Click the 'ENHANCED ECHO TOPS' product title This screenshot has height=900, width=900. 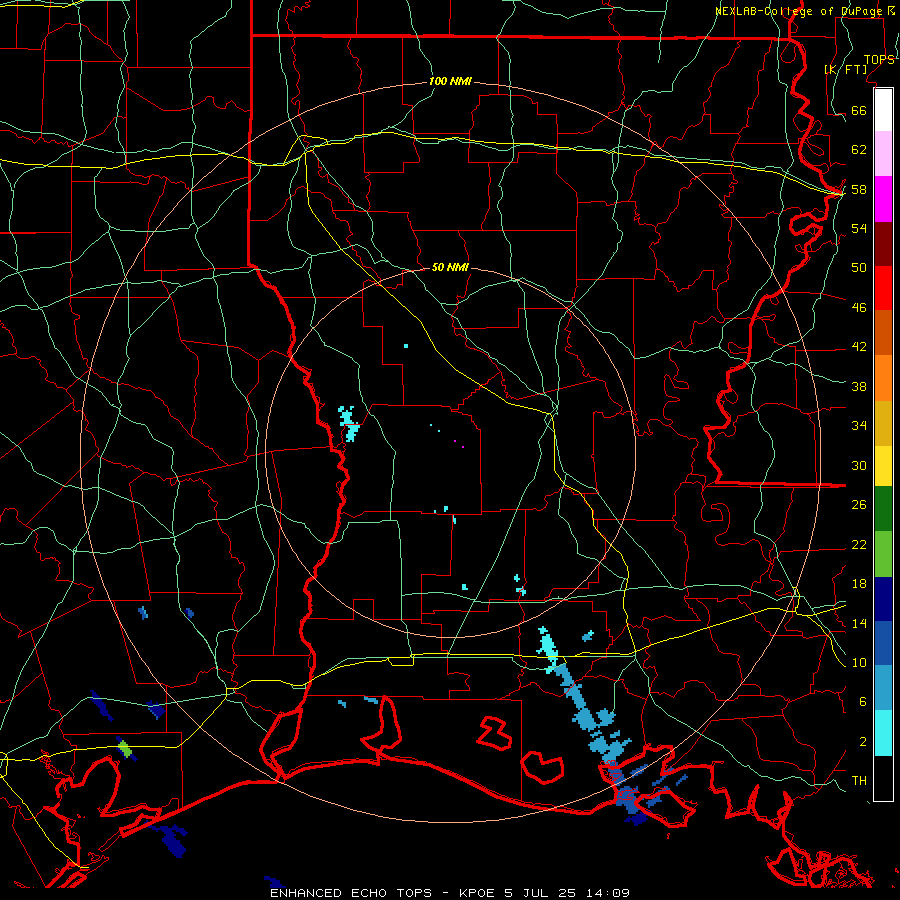click(350, 893)
